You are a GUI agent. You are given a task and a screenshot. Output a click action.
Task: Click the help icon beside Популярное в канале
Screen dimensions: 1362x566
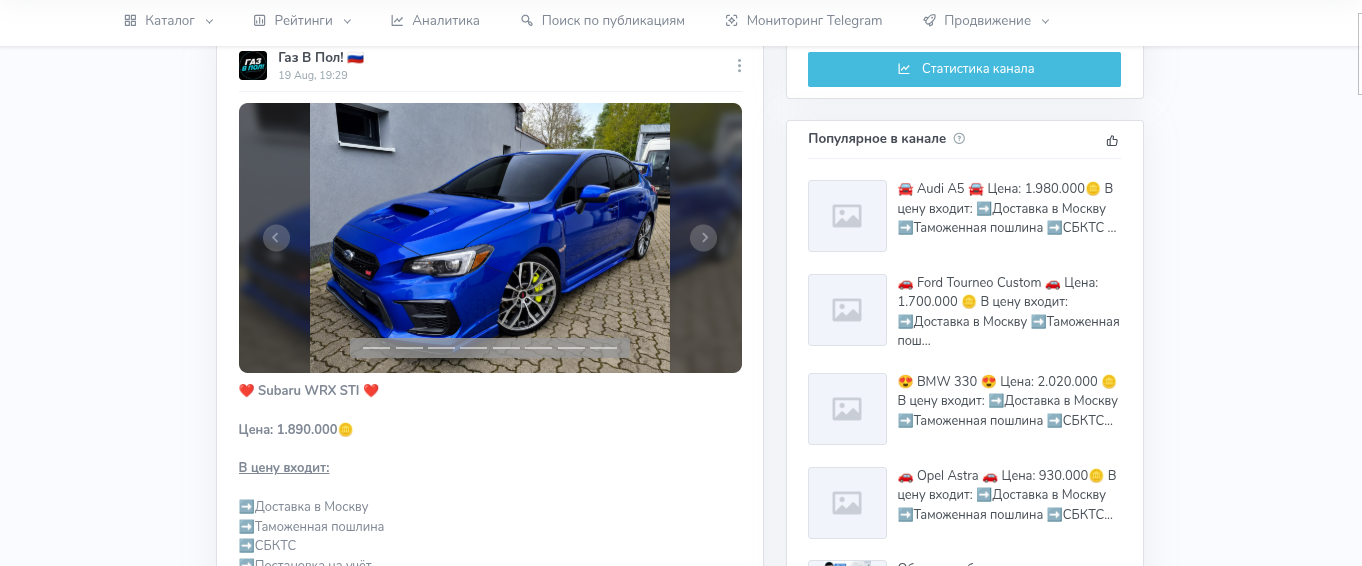click(x=959, y=139)
